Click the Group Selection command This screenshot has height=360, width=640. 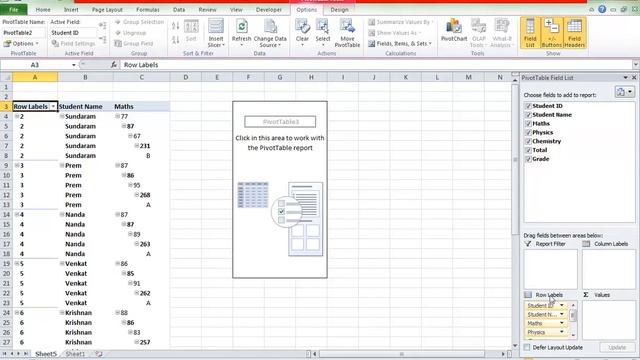click(139, 22)
